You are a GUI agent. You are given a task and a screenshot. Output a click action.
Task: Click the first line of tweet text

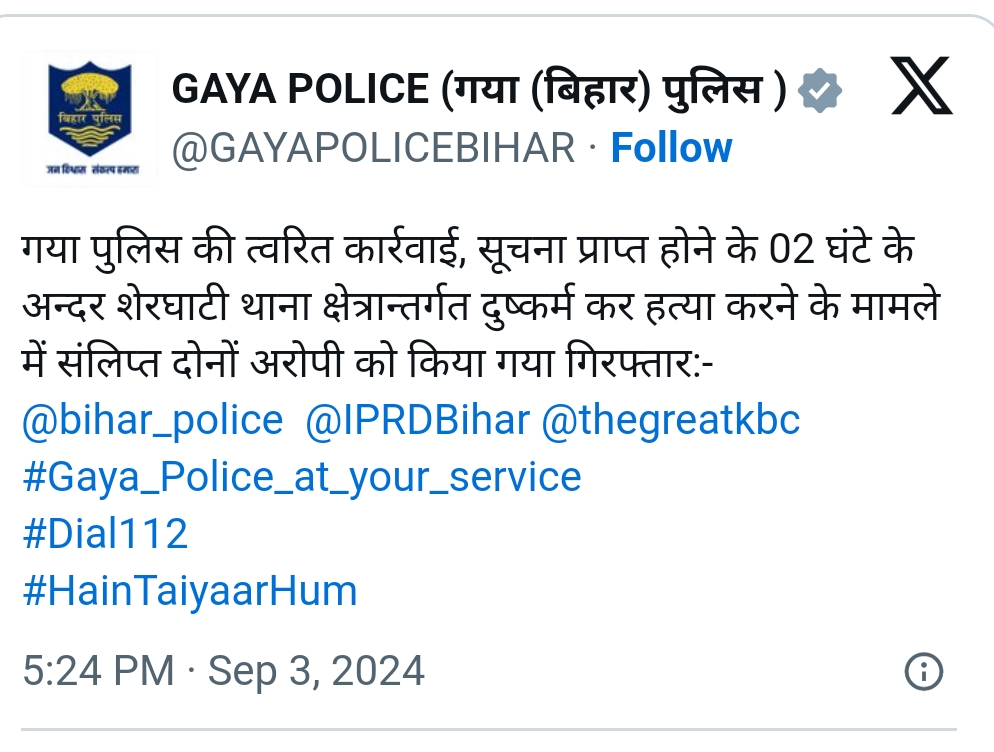pyautogui.click(x=468, y=249)
